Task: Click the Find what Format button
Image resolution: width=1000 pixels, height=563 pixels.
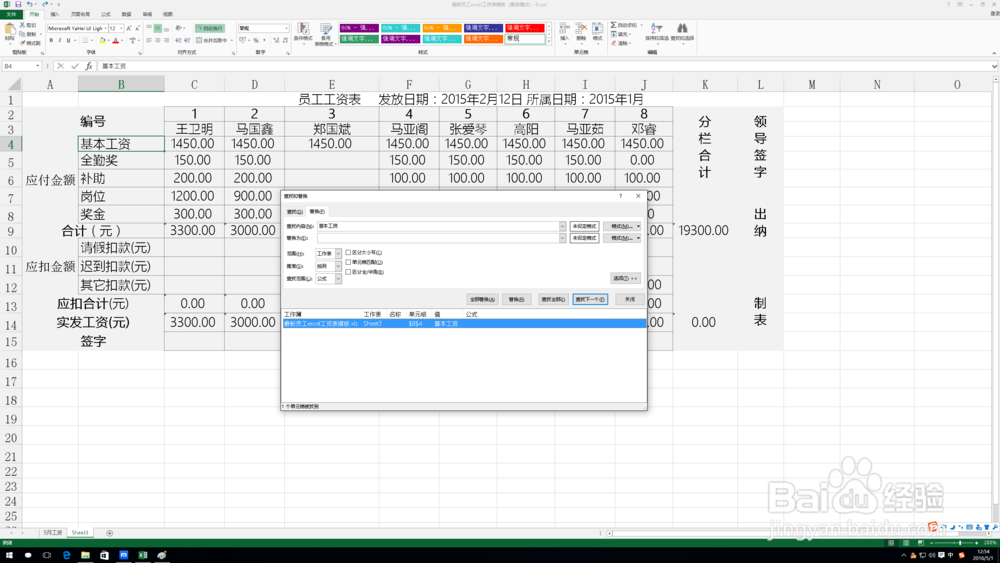Action: coord(622,226)
